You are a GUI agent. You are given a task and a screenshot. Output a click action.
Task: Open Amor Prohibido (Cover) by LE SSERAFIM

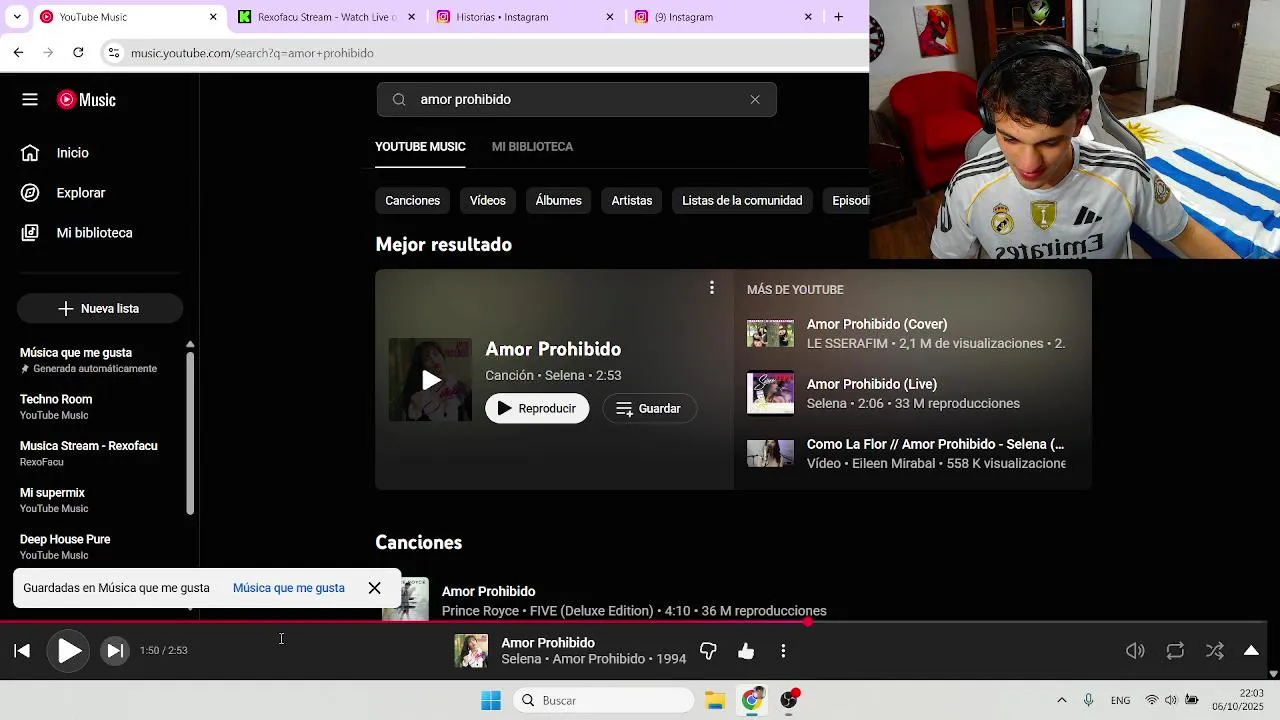(906, 334)
